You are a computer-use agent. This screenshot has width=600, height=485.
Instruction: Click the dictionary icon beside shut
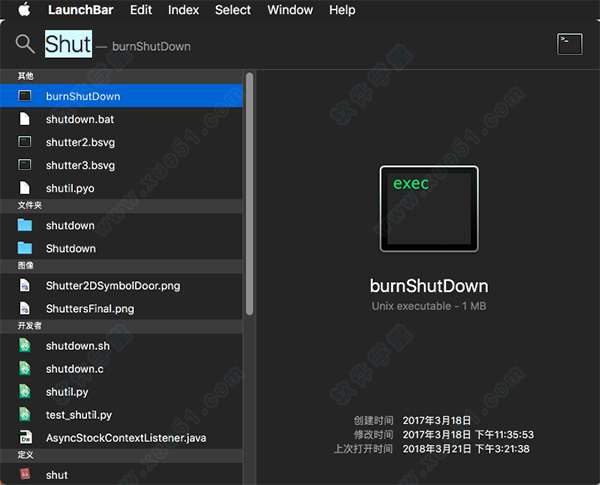[x=25, y=474]
